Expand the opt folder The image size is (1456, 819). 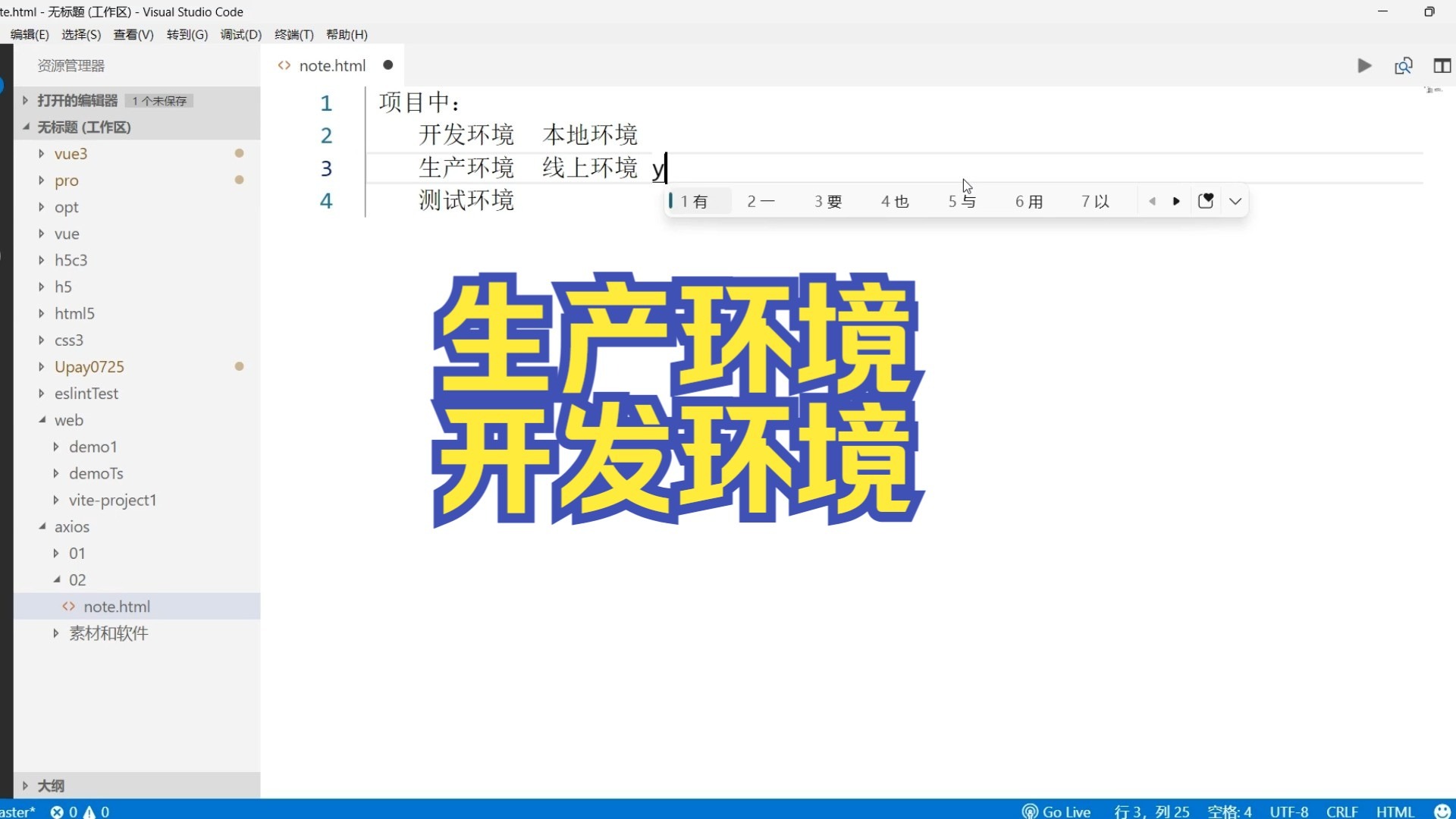pos(41,207)
